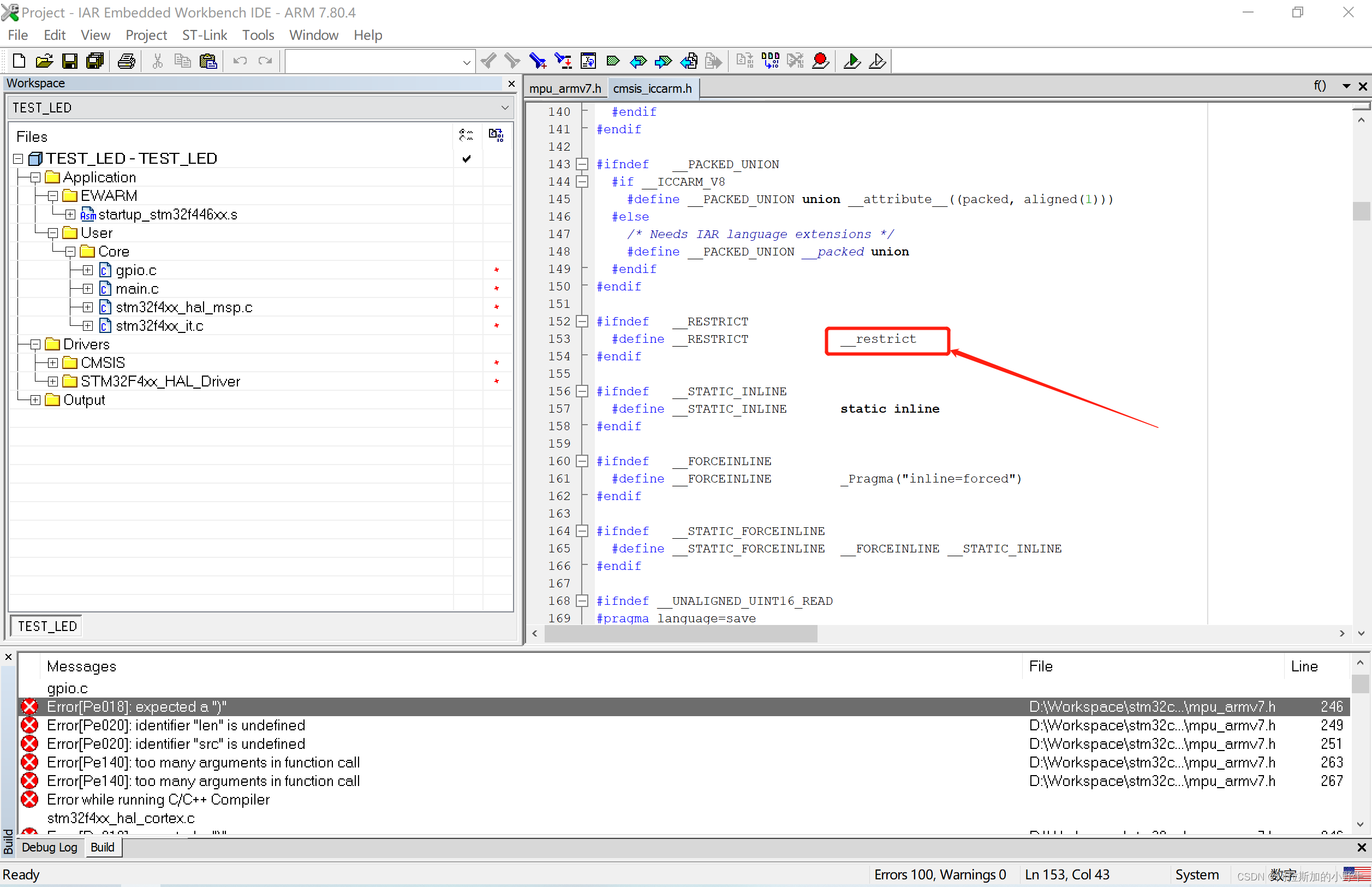This screenshot has width=1372, height=887.
Task: Open the TEST_LED configuration dropdown
Action: 504,108
